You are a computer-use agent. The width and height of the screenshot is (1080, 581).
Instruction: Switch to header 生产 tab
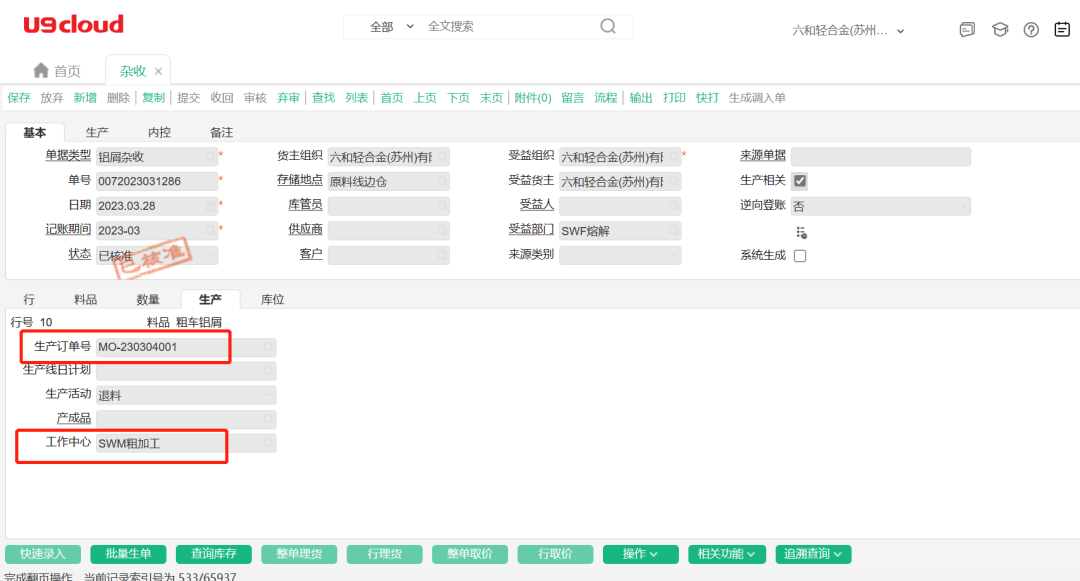click(97, 132)
